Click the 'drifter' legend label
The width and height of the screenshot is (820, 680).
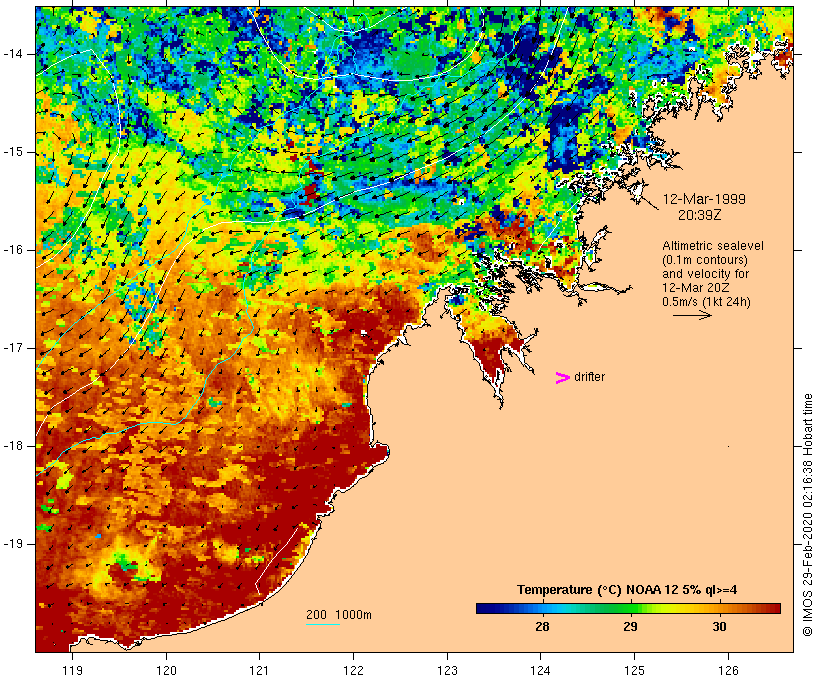589,377
